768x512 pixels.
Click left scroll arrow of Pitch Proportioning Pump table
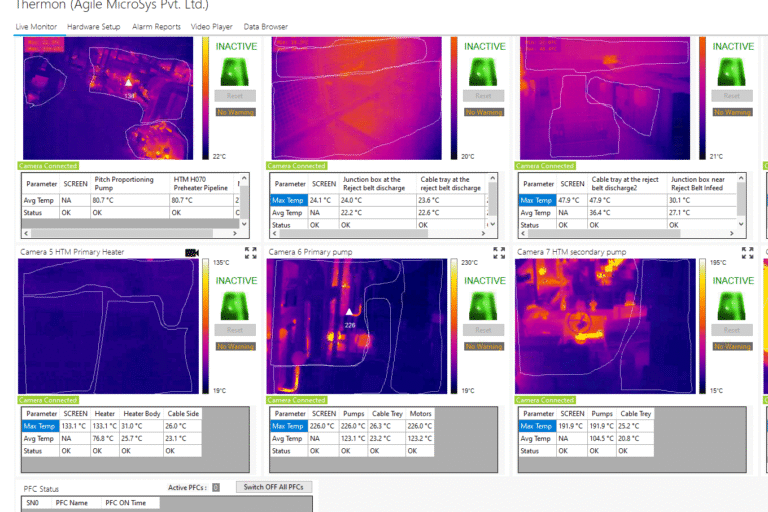point(26,234)
